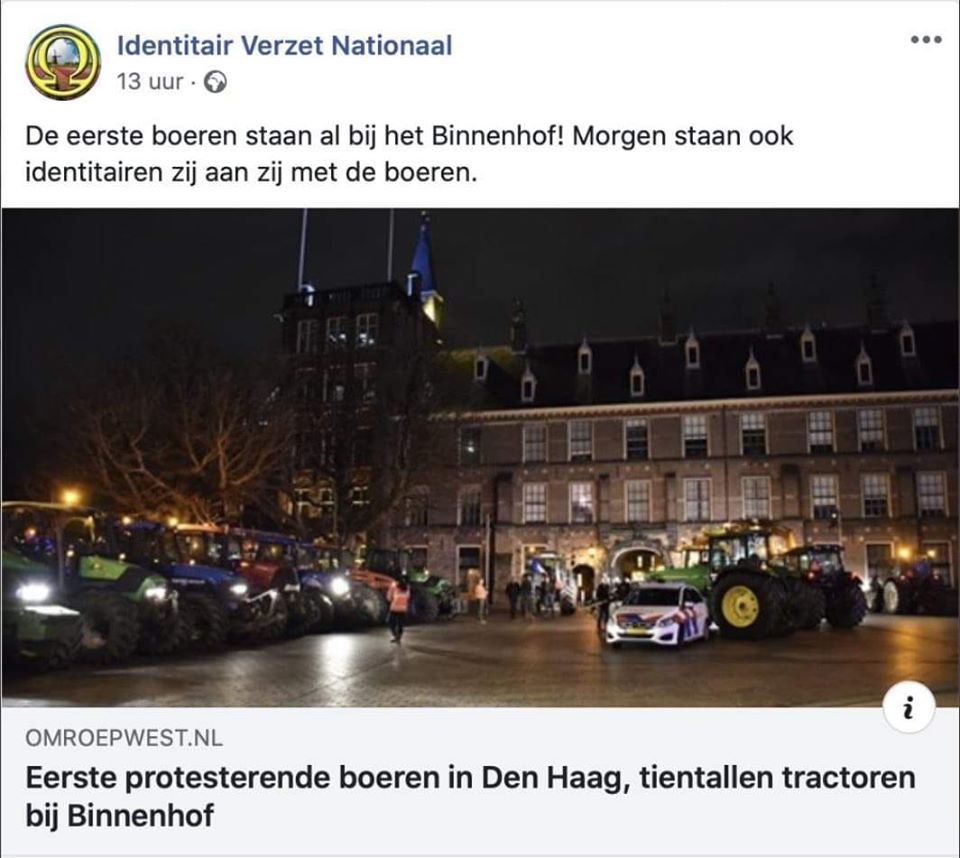
Task: Open the Identitair Verzet Nationaal page name
Action: click(285, 46)
